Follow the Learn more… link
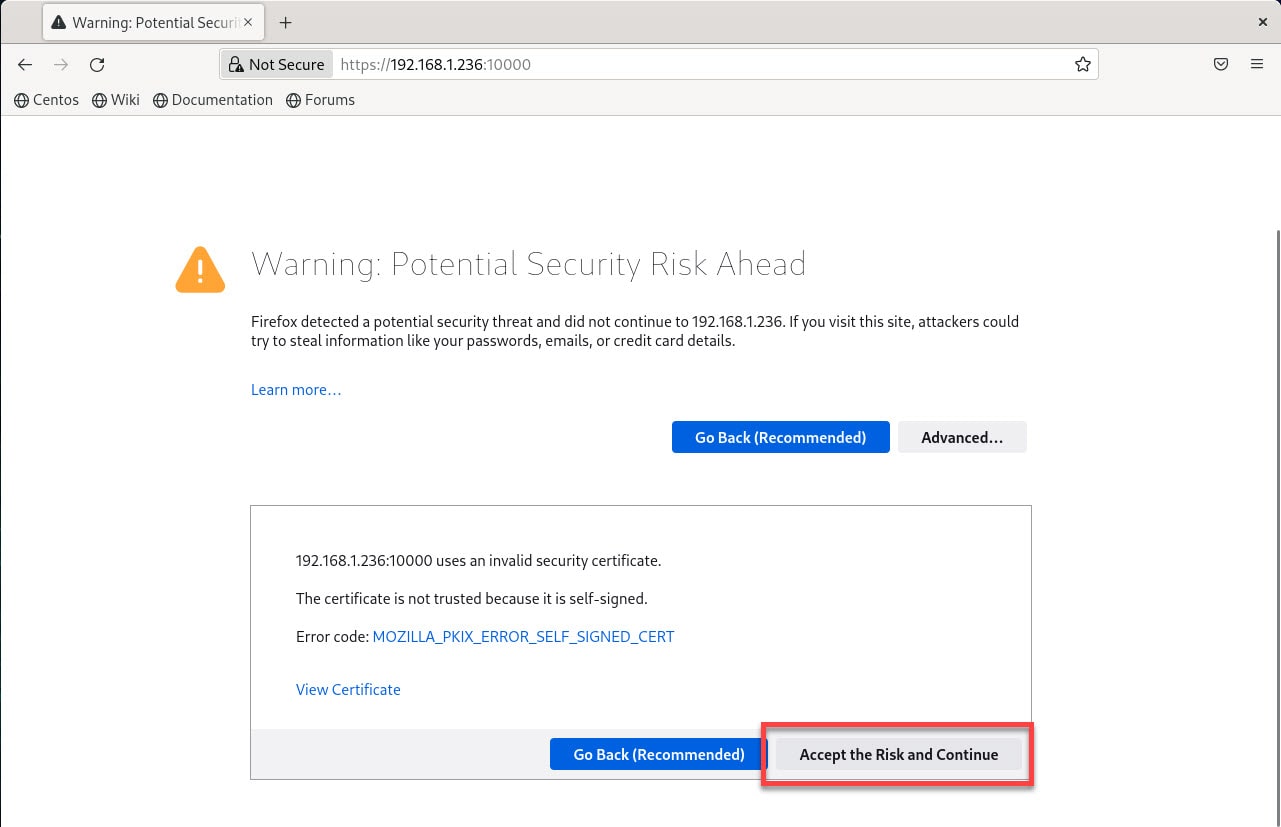Image resolution: width=1281 pixels, height=827 pixels. 296,390
